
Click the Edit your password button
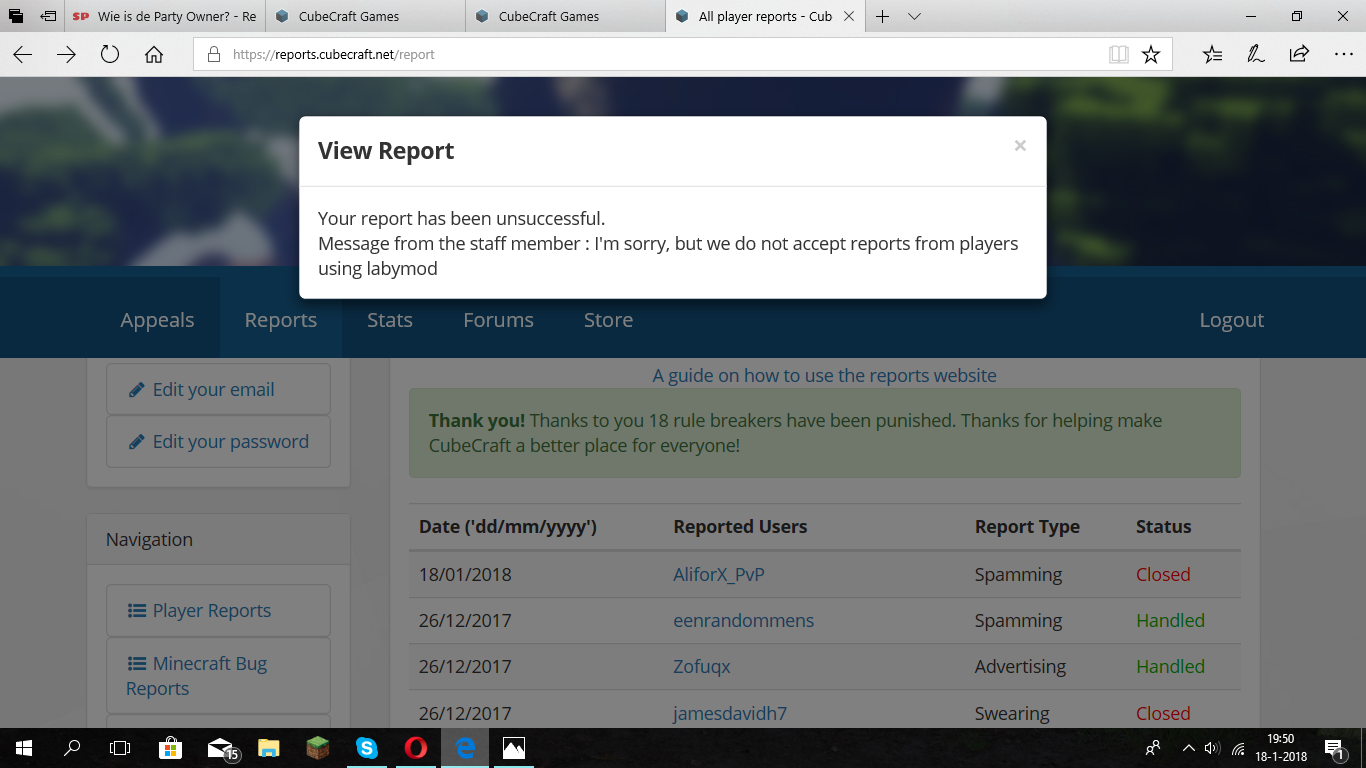pyautogui.click(x=218, y=441)
